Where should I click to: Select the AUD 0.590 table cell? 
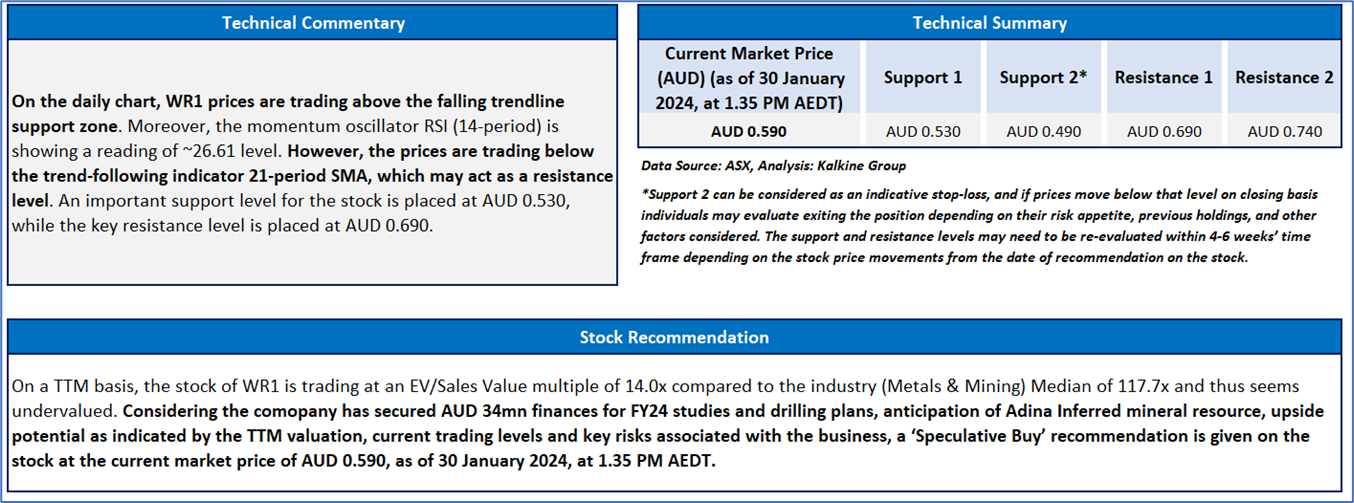[749, 131]
